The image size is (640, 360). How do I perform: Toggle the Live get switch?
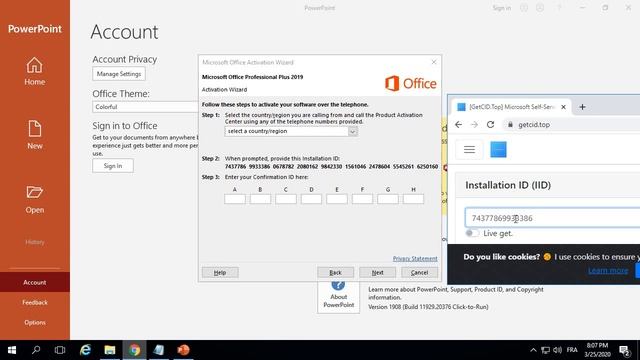(x=472, y=233)
